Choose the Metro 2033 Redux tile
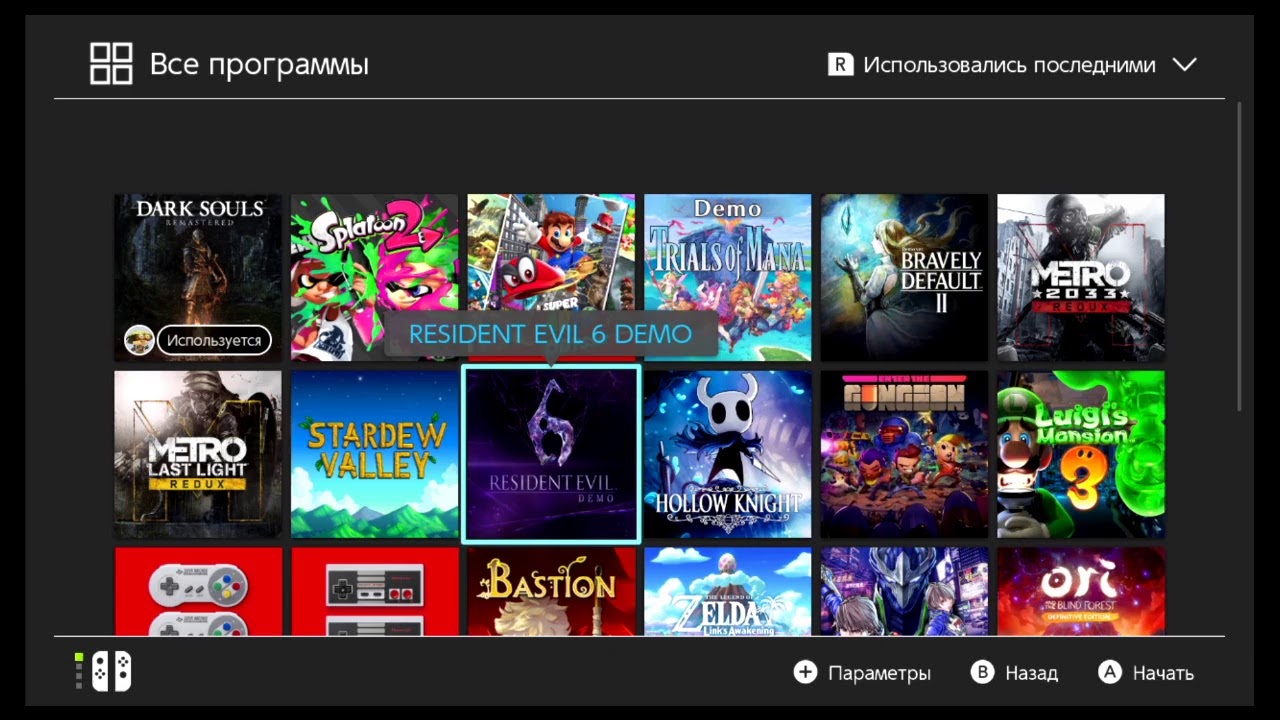Screen dimensions: 1280x720 click(1081, 277)
